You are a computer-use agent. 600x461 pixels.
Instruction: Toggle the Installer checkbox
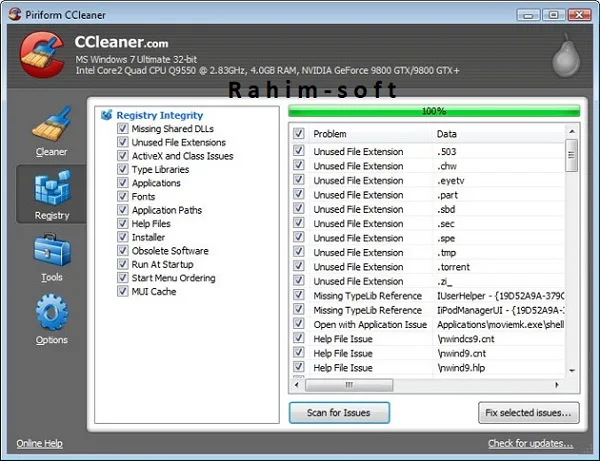[x=122, y=237]
